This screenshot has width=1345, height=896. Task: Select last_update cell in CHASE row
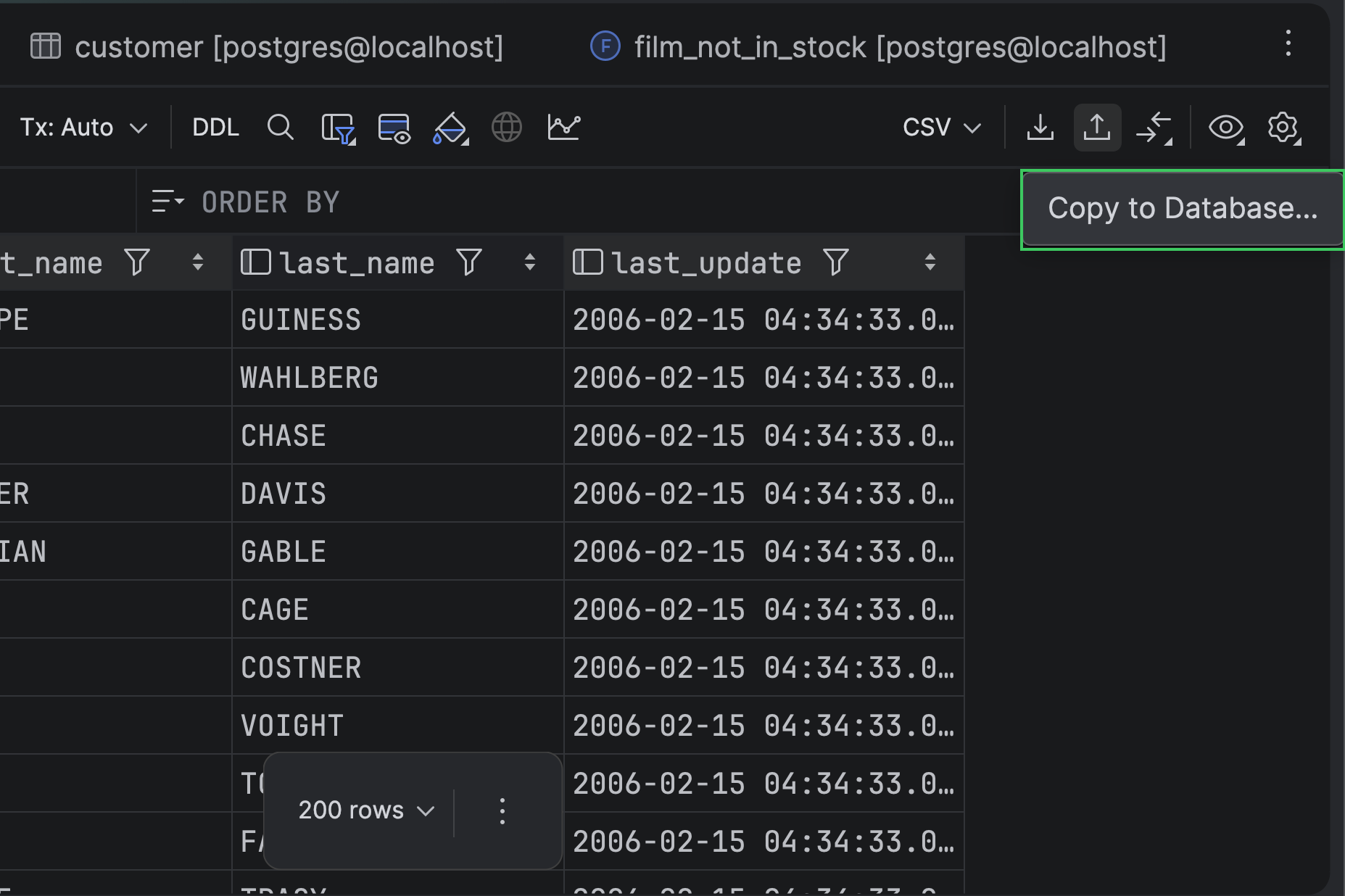pyautogui.click(x=764, y=436)
